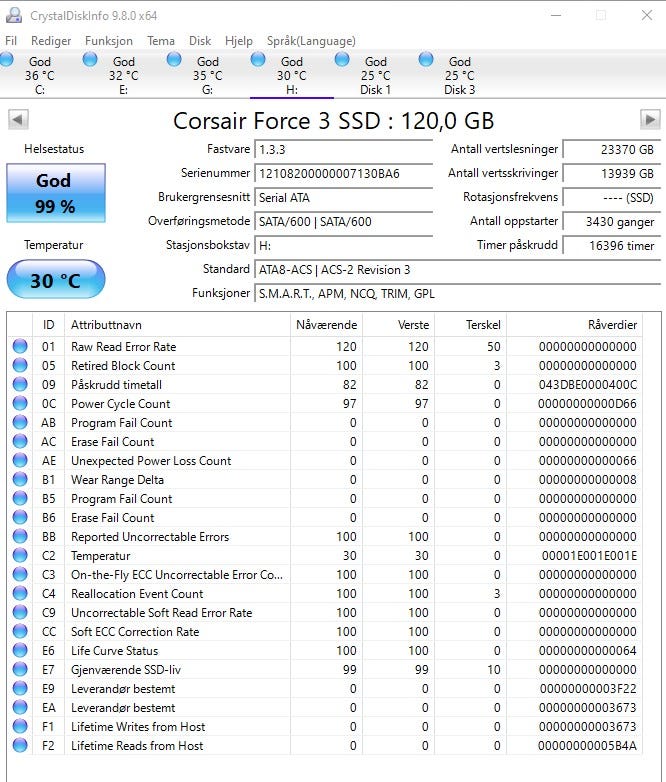The width and height of the screenshot is (666, 782).
Task: Click status icon for On-the-Fly ECC Uncorrectable row
Action: pos(20,574)
